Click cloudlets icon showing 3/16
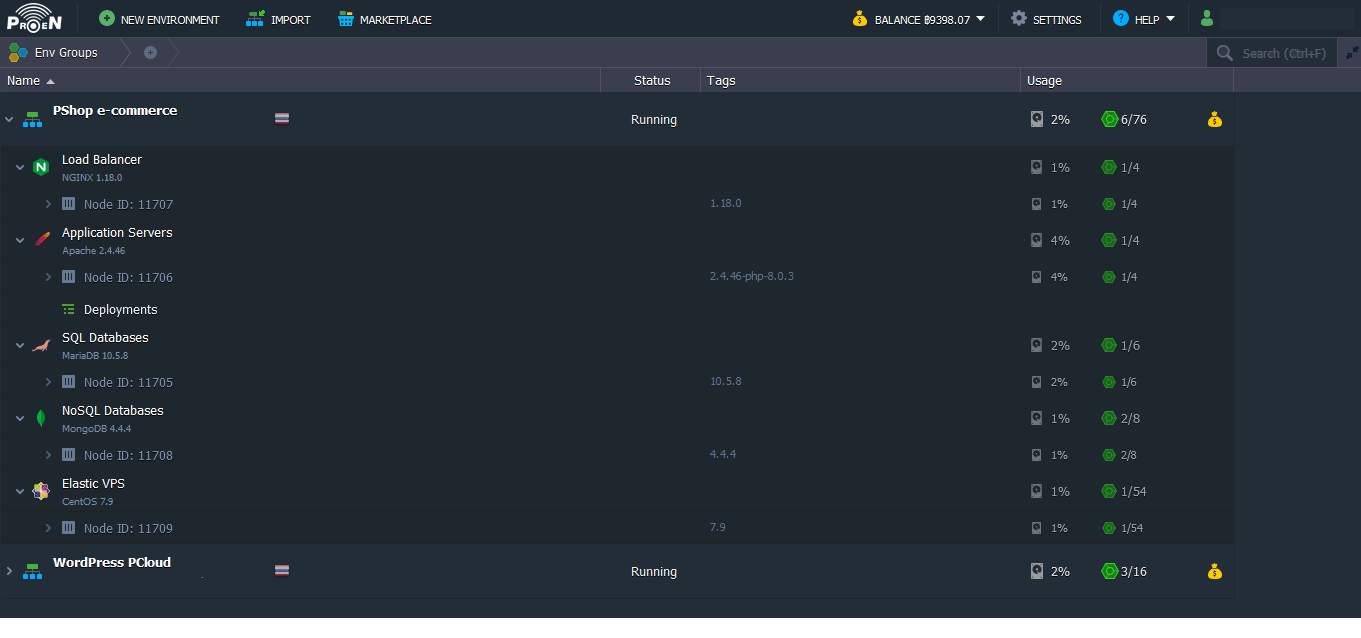The image size is (1361, 638). coord(1109,571)
